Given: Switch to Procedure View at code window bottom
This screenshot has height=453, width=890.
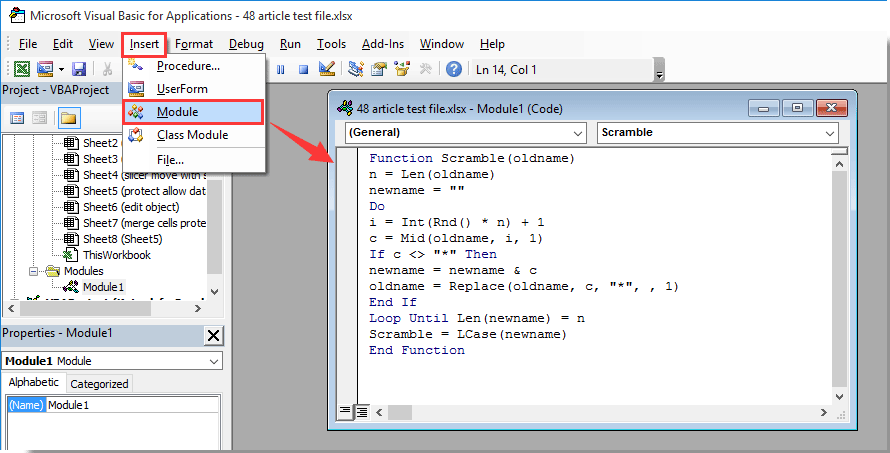Looking at the screenshot, I should [345, 411].
